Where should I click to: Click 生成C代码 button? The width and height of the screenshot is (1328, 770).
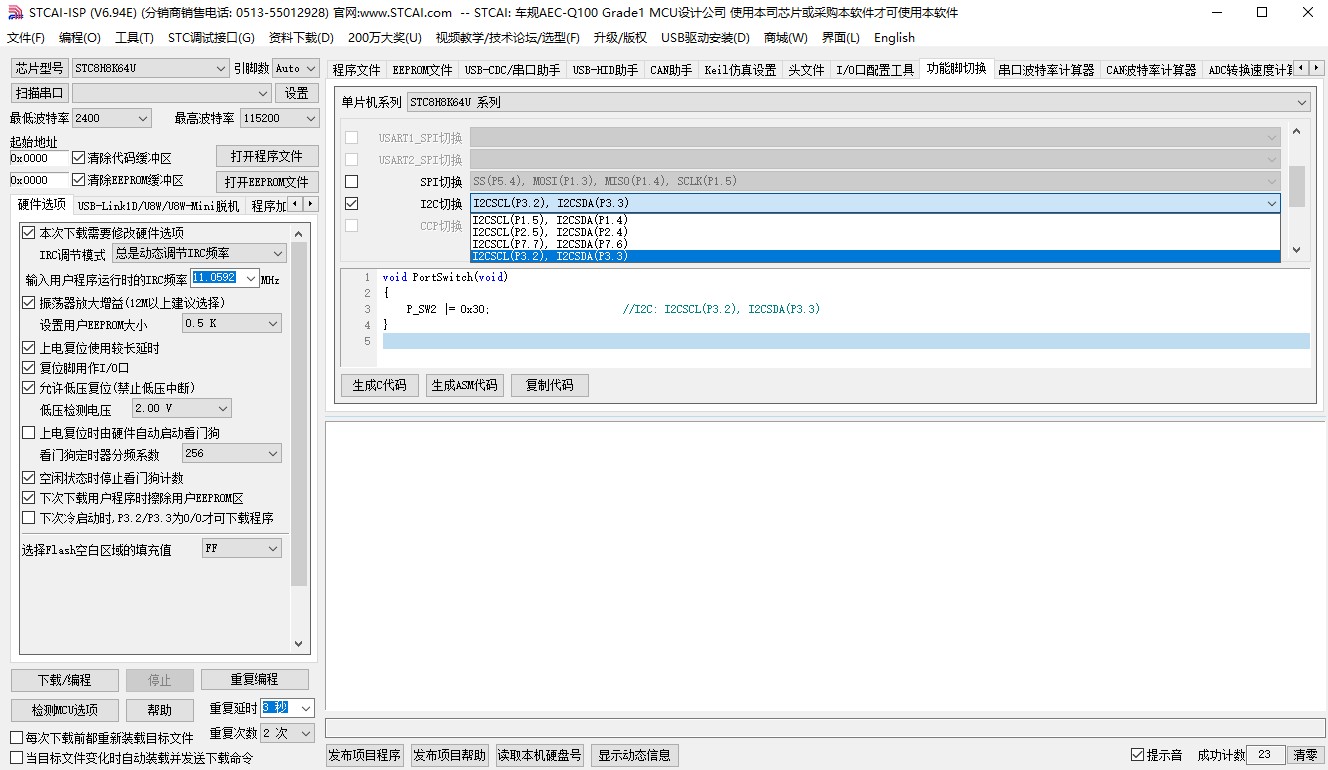coord(380,385)
